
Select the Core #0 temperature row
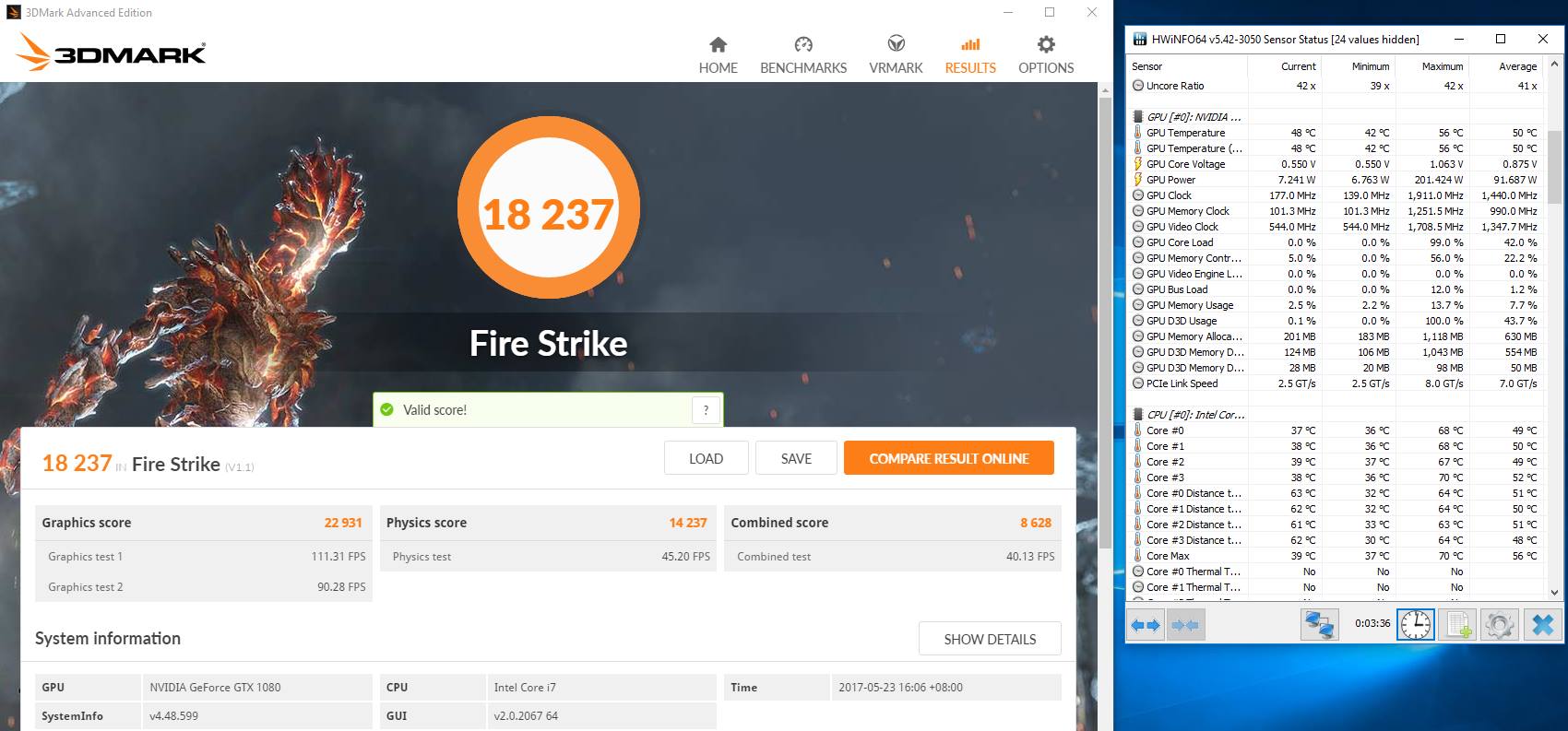point(1336,430)
